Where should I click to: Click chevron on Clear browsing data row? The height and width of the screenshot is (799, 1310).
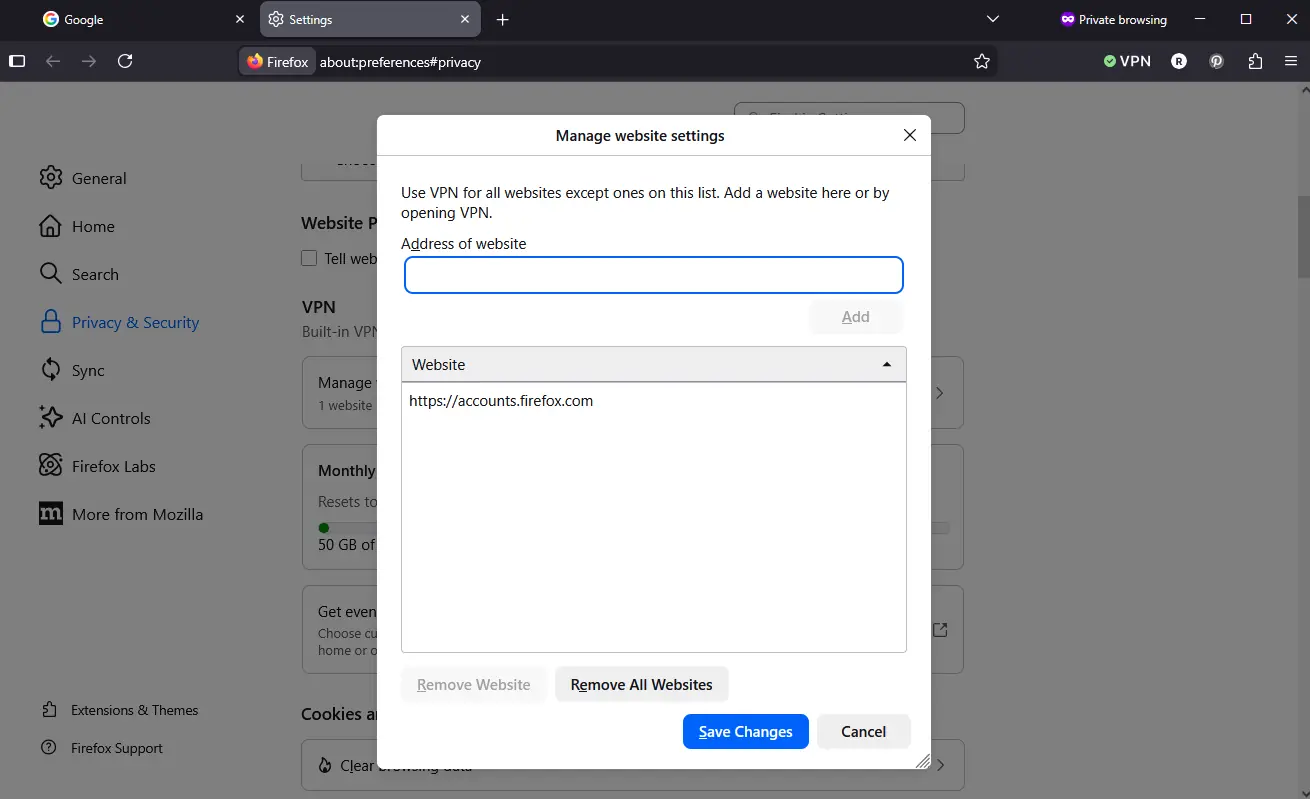click(940, 765)
